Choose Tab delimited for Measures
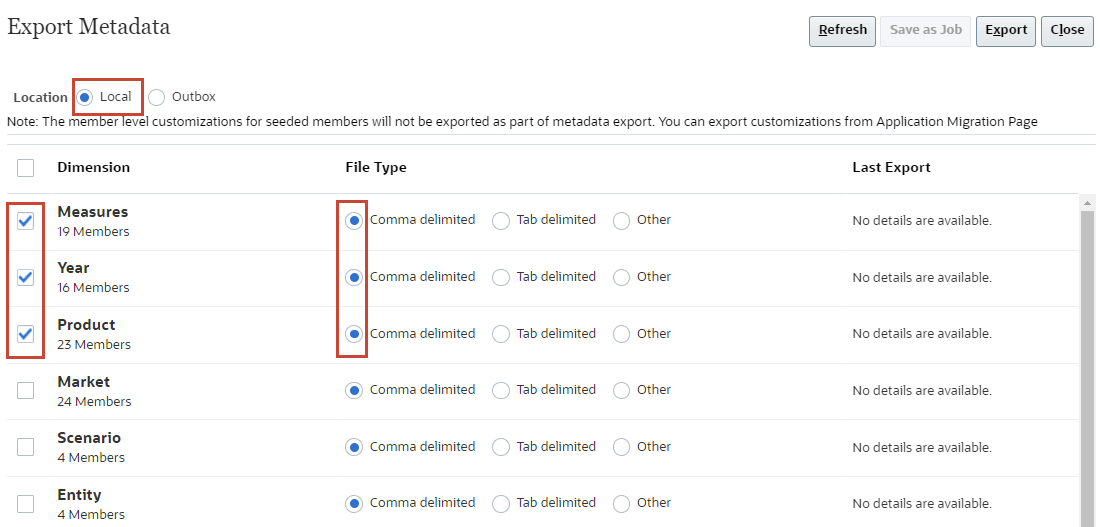 coord(501,221)
